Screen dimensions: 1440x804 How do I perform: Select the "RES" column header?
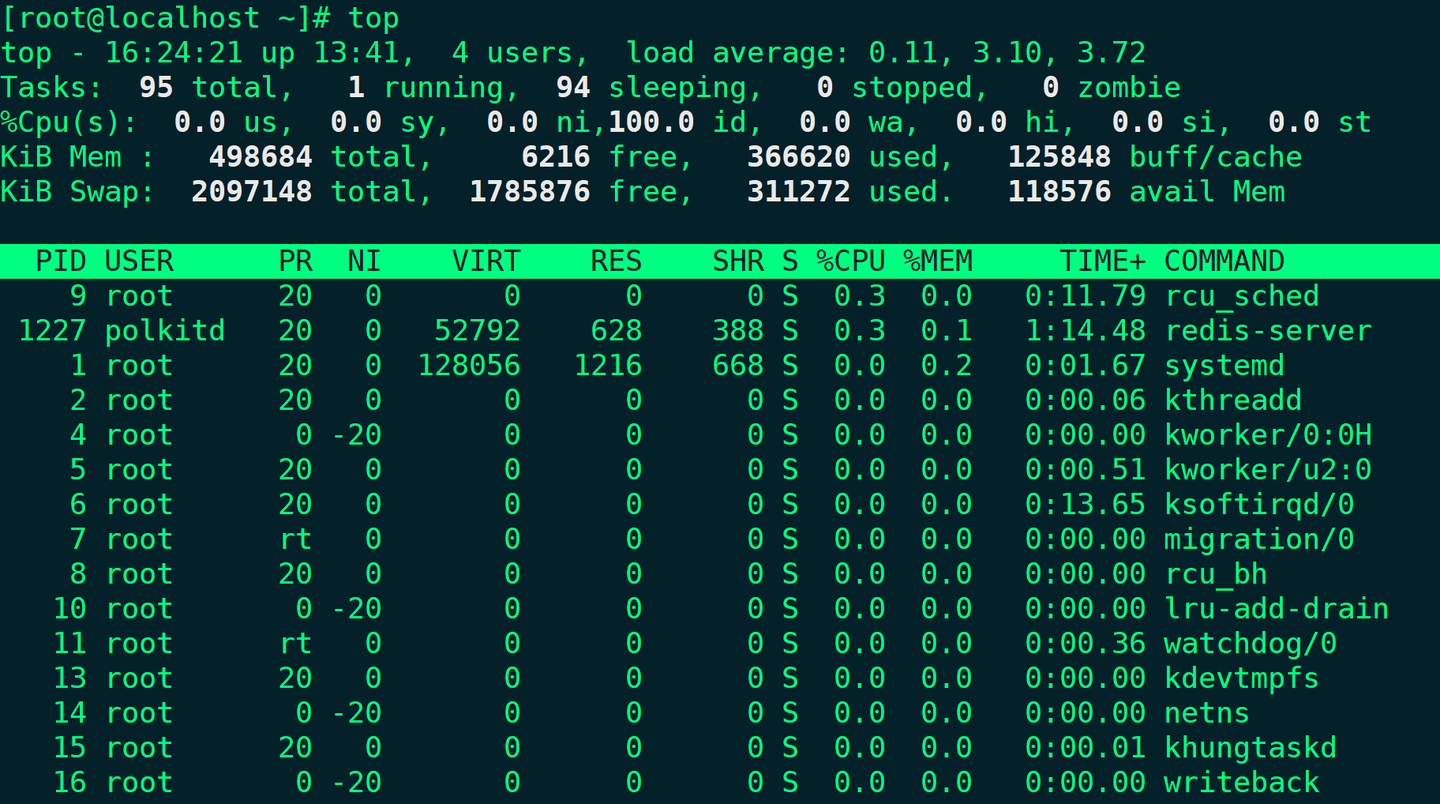[617, 261]
